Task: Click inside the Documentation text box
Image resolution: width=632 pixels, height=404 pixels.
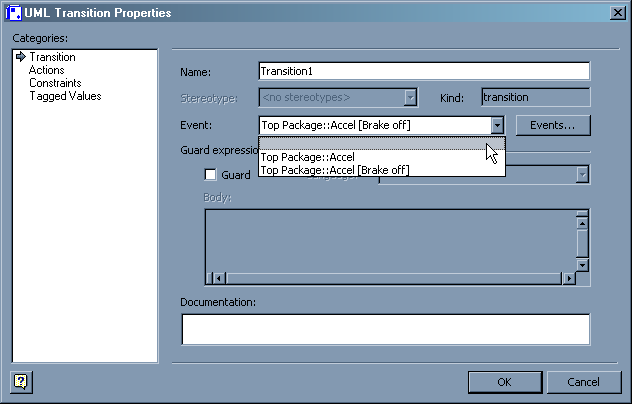Action: click(385, 329)
